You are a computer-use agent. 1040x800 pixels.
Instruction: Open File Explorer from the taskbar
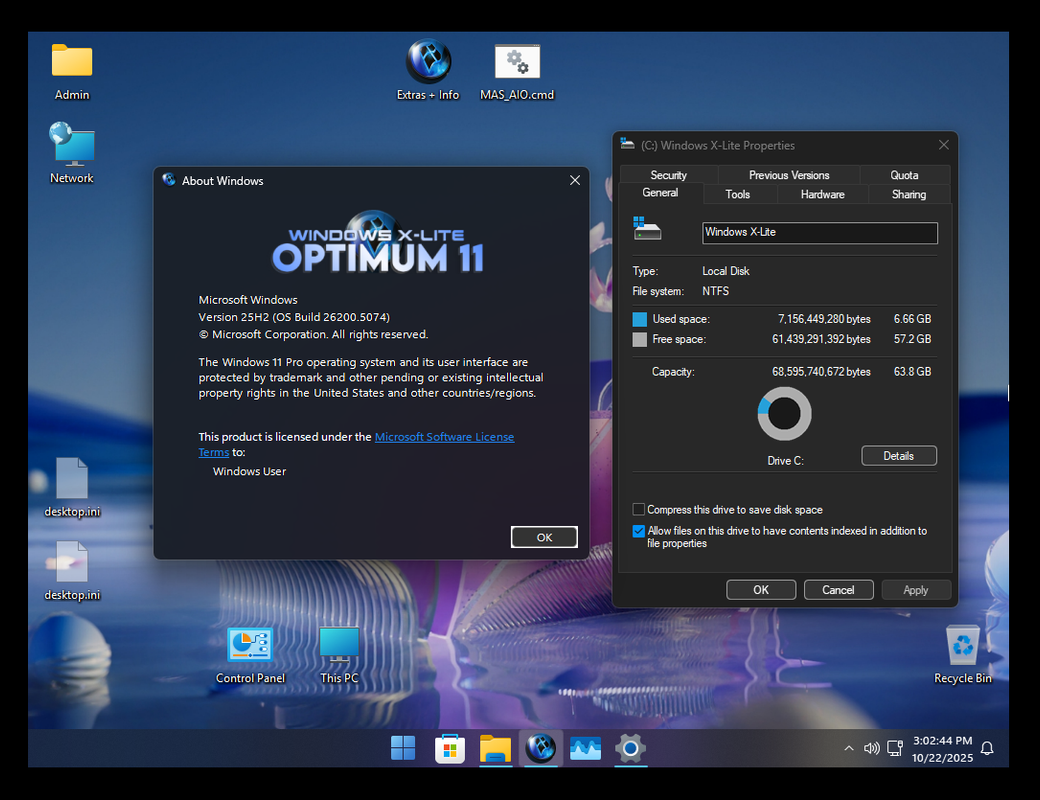tap(495, 749)
